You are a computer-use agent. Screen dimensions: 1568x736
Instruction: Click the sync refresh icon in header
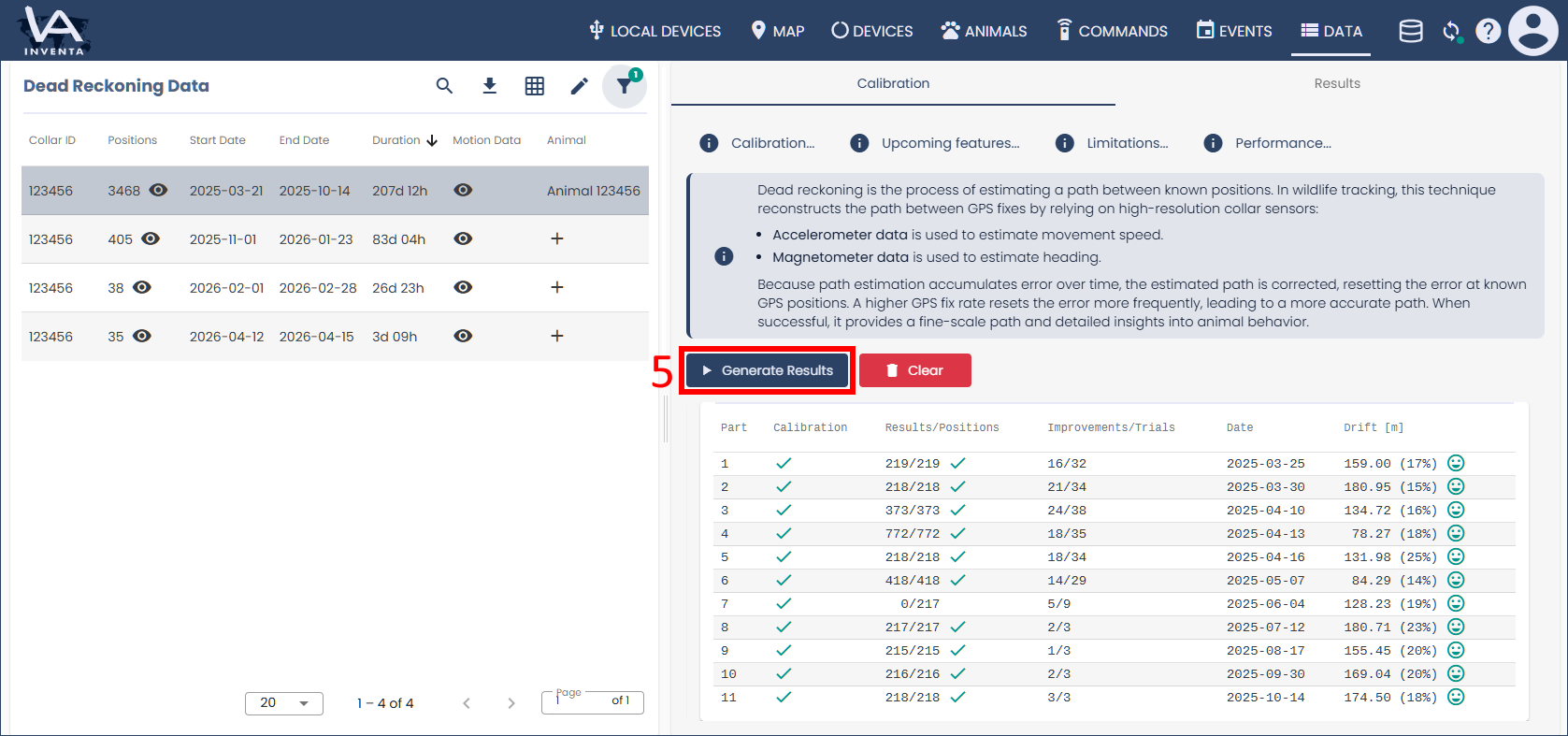point(1451,31)
